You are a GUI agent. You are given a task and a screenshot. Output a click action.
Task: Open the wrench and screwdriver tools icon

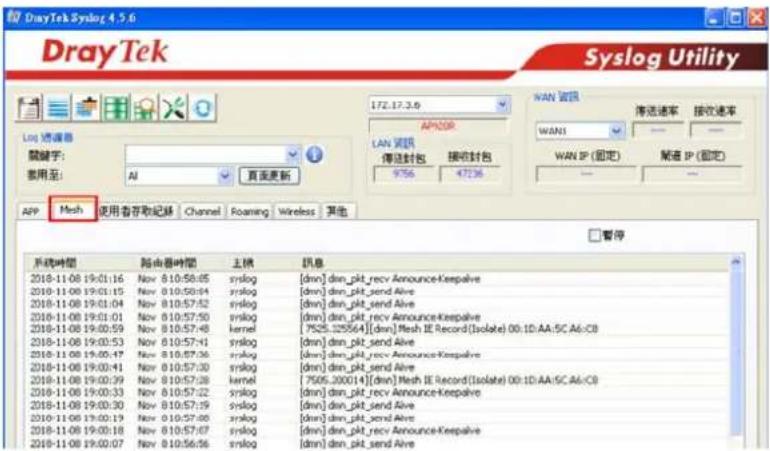[x=174, y=108]
